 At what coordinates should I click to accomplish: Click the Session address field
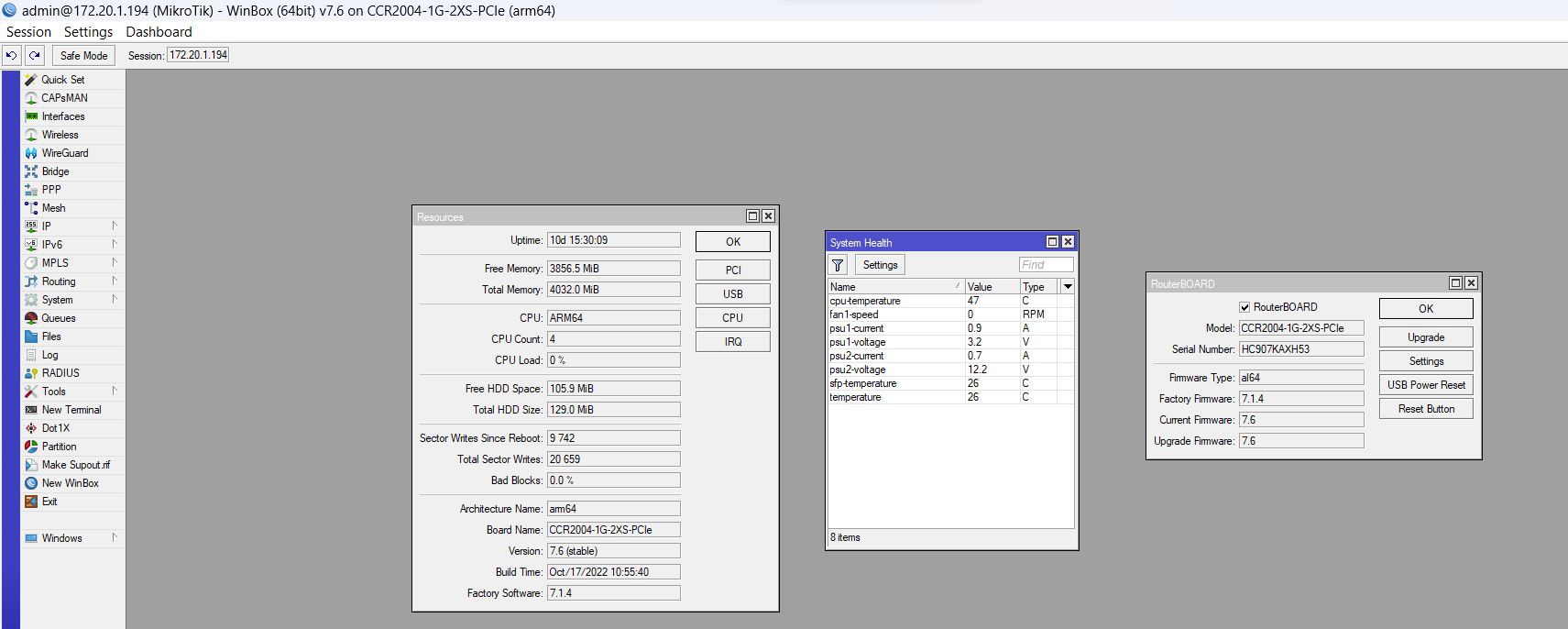(198, 55)
